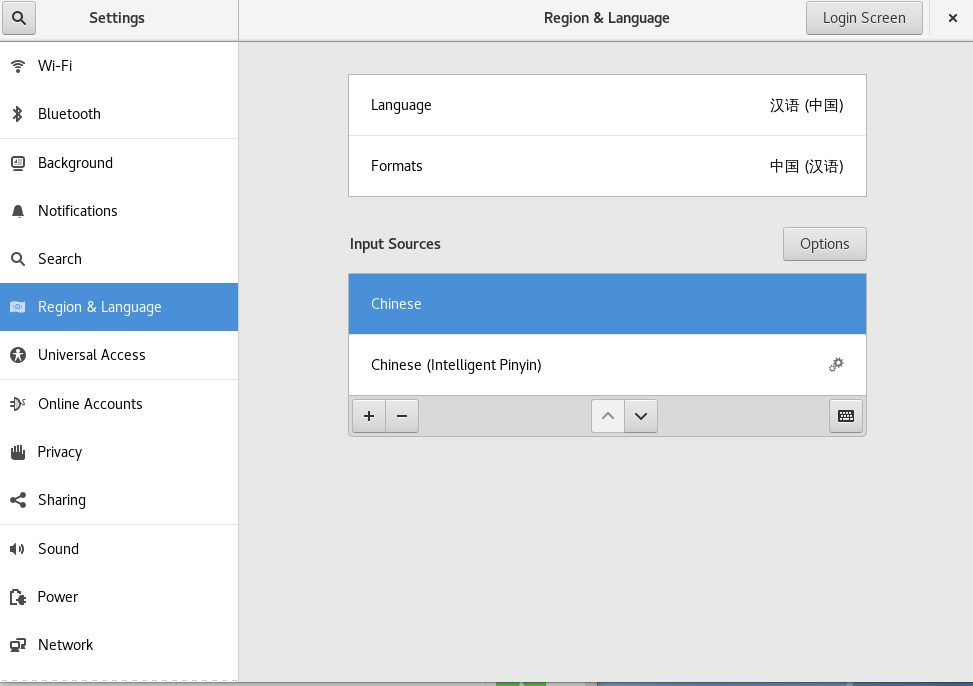Open Sound settings
The image size is (973, 686).
click(x=119, y=549)
